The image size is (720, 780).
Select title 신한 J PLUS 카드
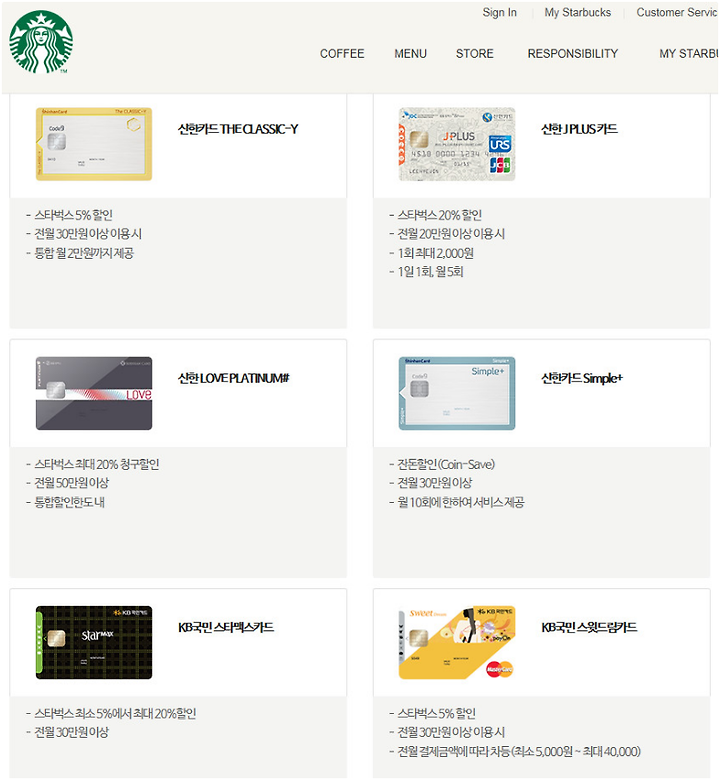(x=579, y=129)
